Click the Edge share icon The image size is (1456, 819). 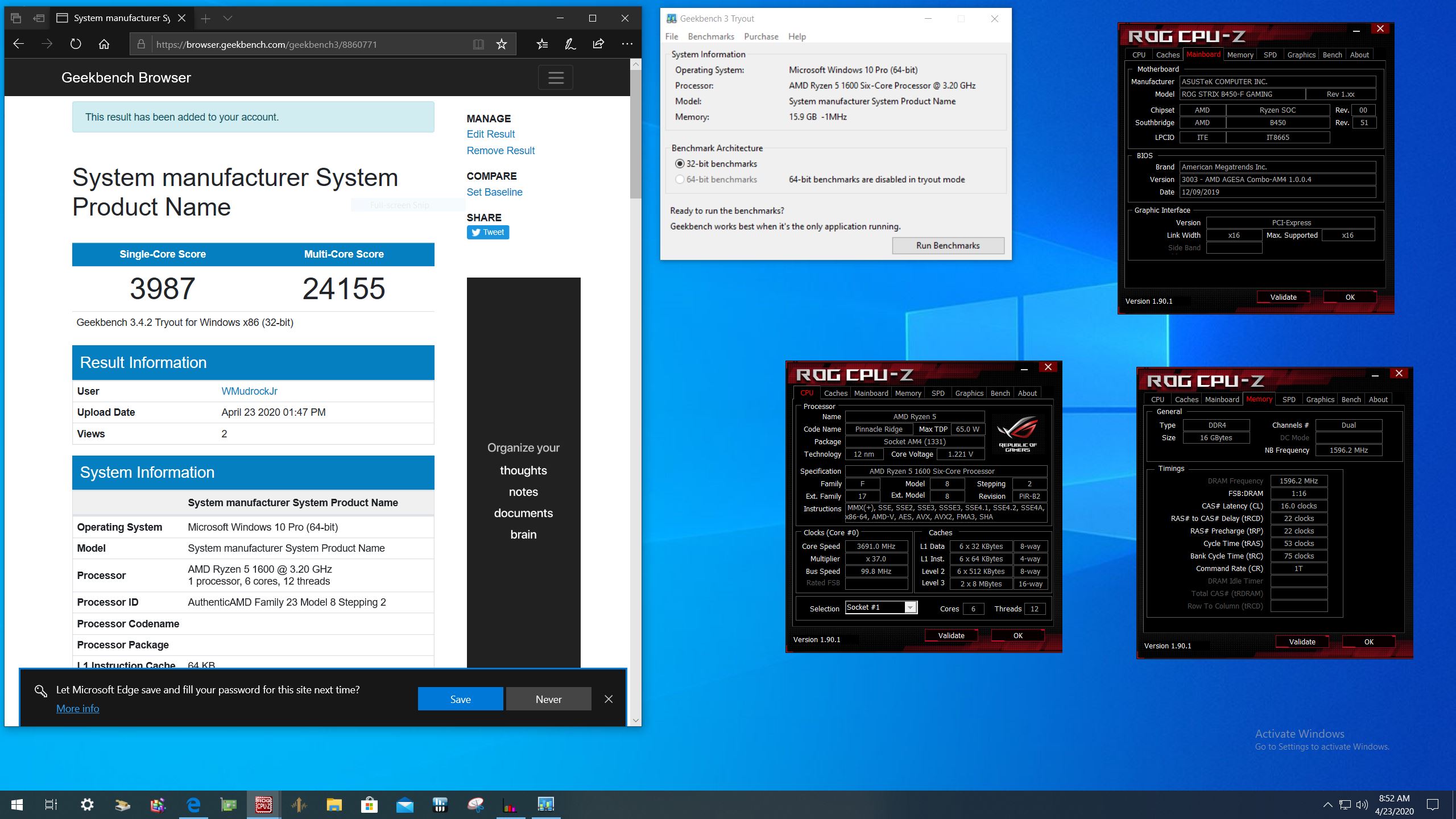(x=598, y=44)
